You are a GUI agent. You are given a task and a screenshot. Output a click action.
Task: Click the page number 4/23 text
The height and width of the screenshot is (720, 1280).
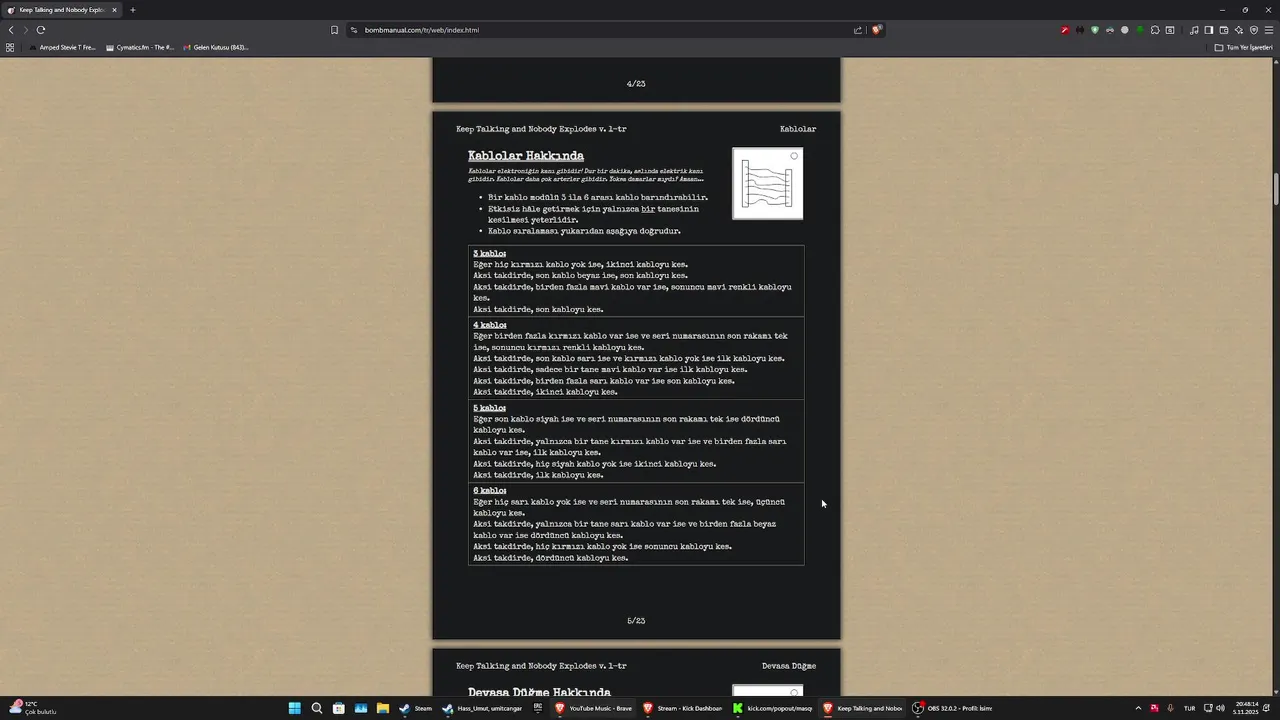[x=636, y=84]
